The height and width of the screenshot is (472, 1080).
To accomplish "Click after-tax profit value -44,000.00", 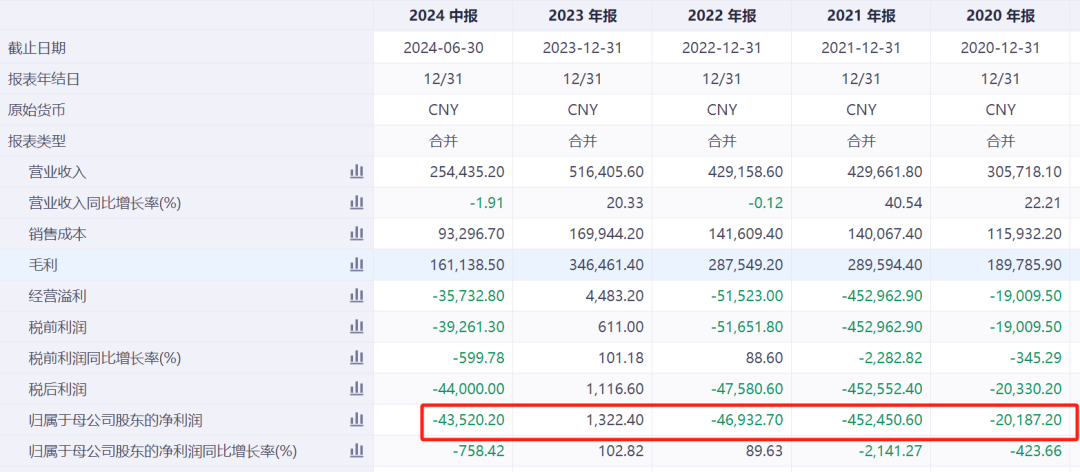I will [x=468, y=389].
